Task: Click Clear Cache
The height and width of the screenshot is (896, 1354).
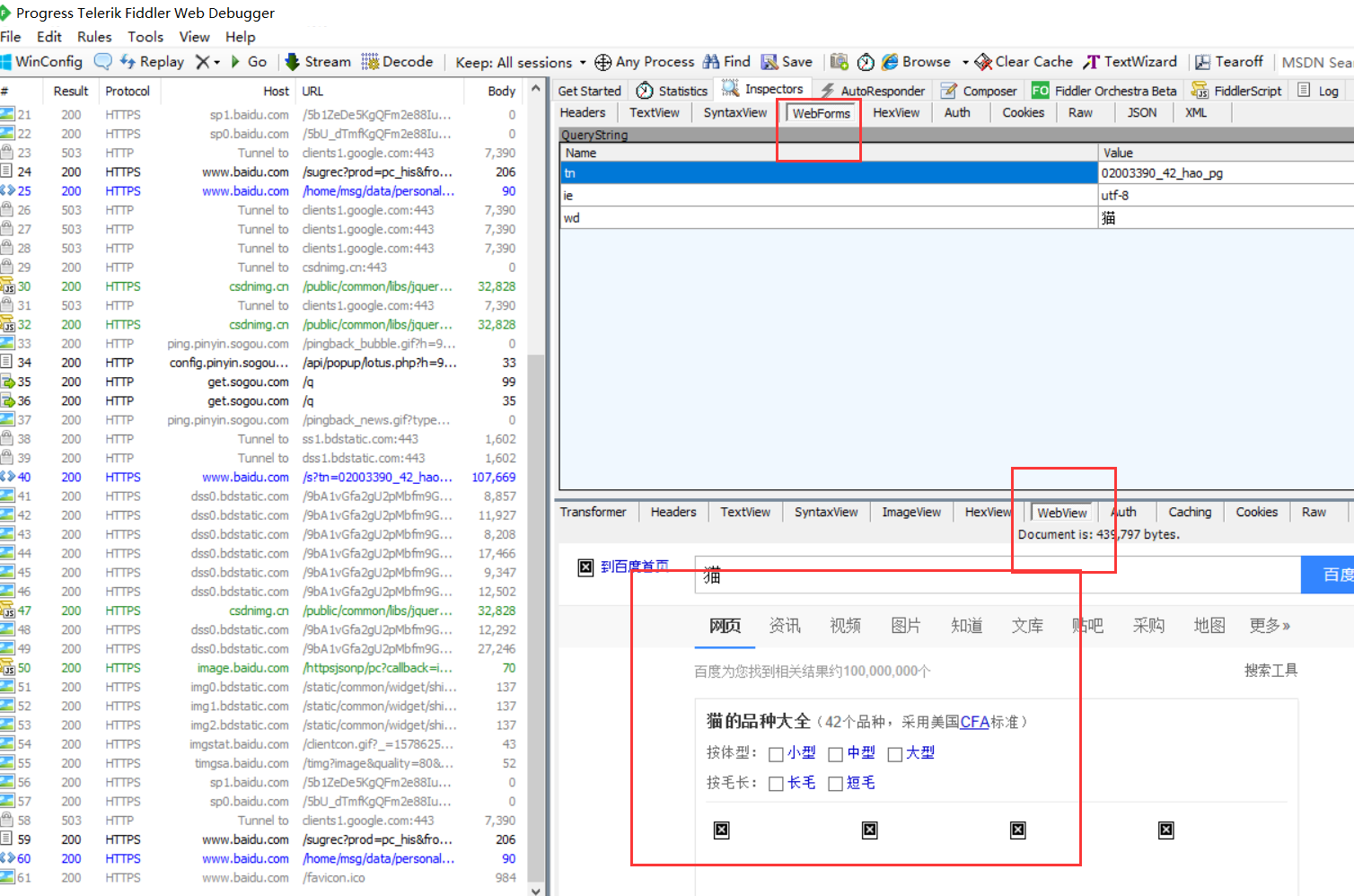Action: [x=1024, y=62]
